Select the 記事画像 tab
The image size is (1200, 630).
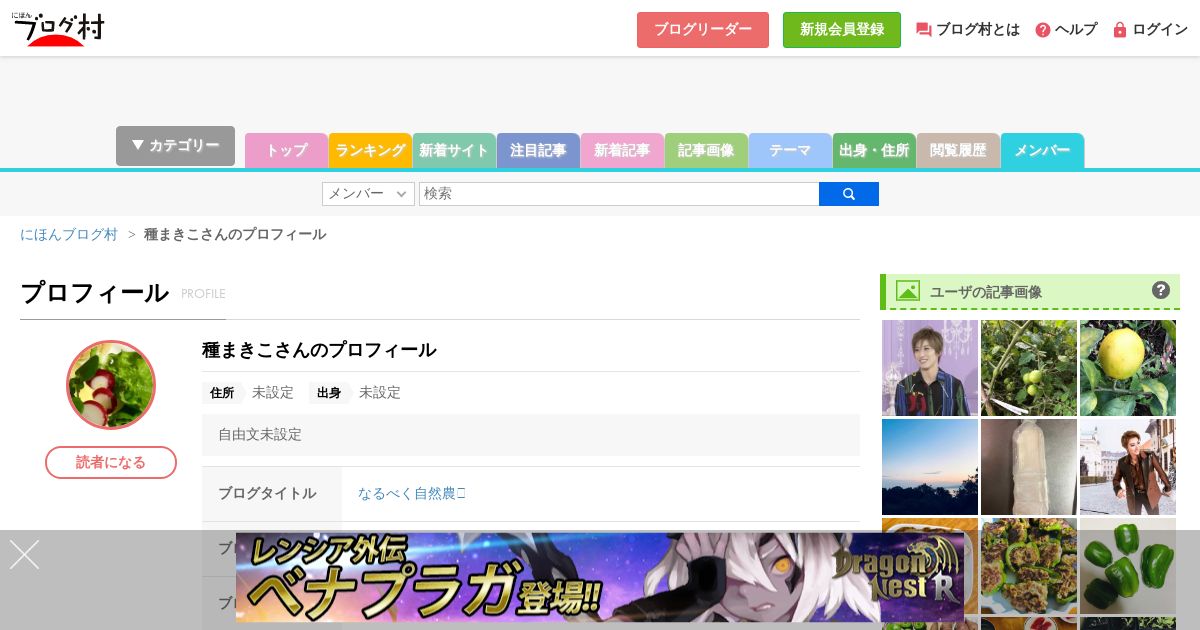click(x=706, y=151)
